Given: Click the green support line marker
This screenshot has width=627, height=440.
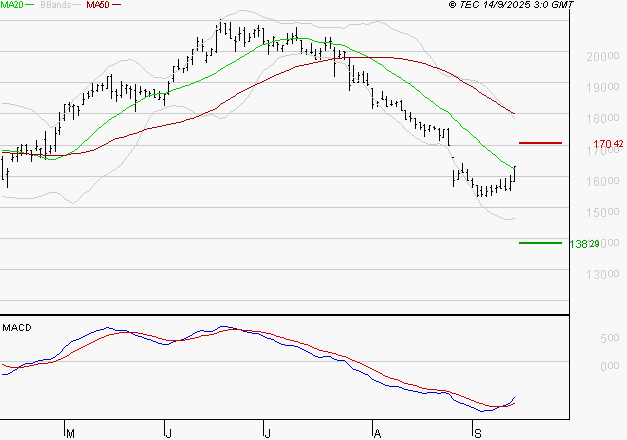Looking at the screenshot, I should point(540,243).
